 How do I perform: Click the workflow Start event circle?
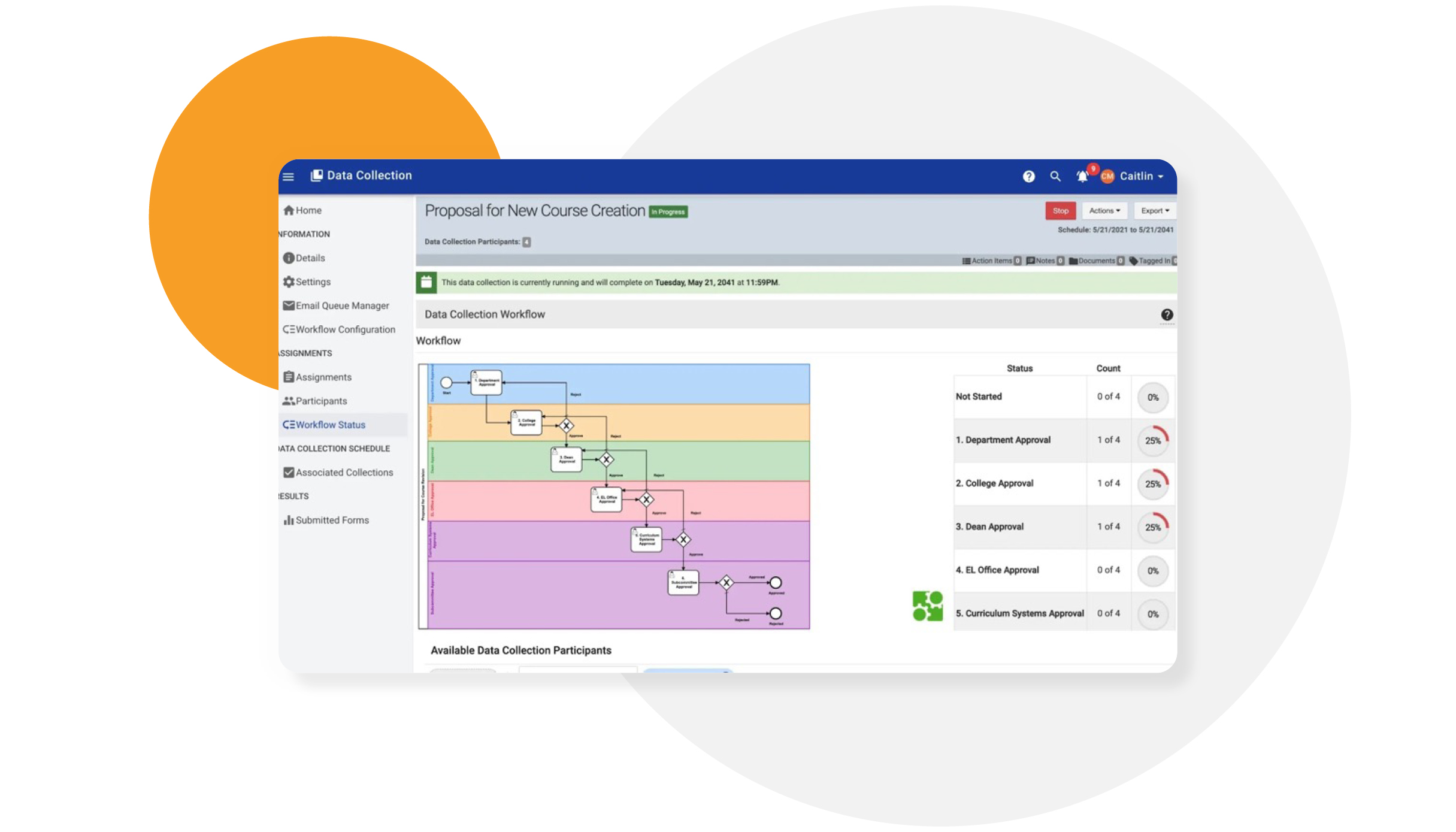click(x=446, y=383)
